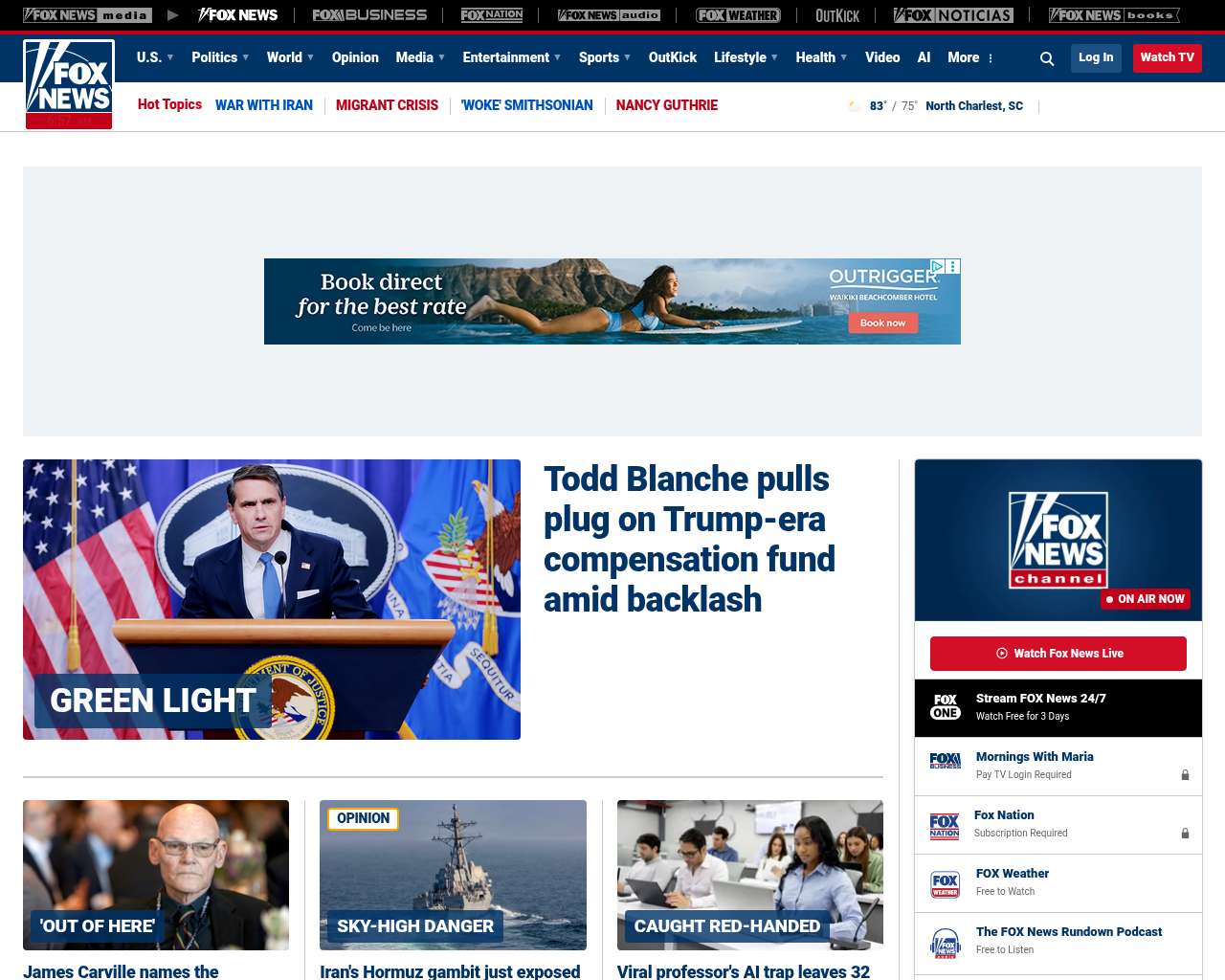This screenshot has width=1225, height=980.
Task: Click the Fox News Channel ON AIR NOW video
Action: tap(1058, 541)
